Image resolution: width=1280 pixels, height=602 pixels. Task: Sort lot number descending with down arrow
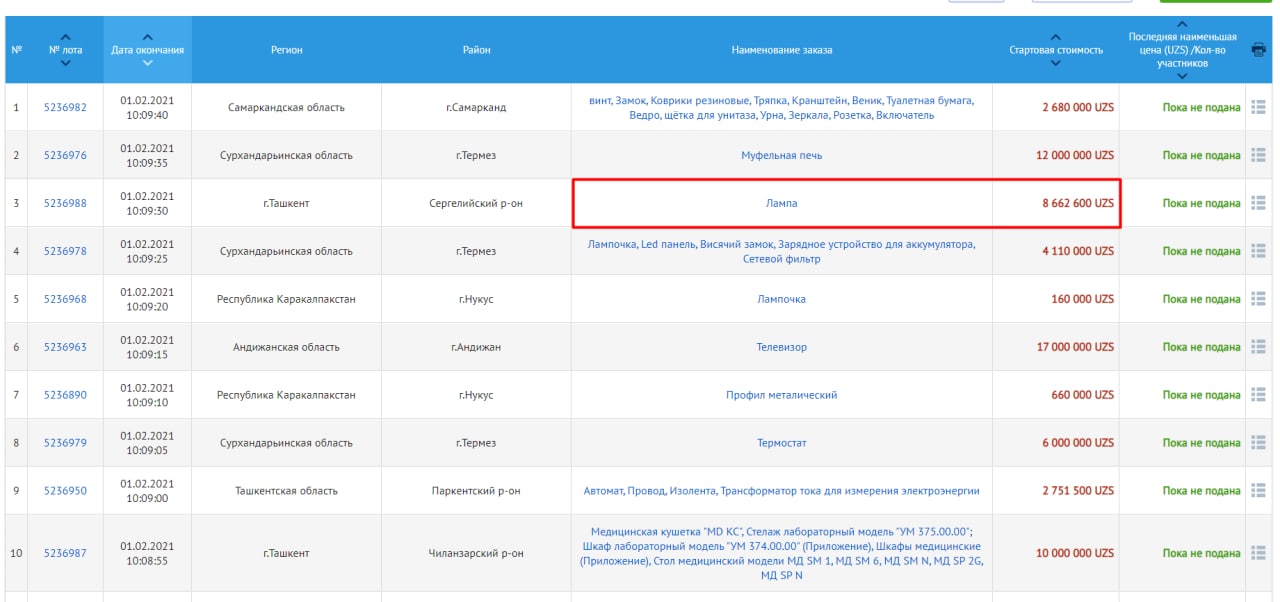(66, 64)
